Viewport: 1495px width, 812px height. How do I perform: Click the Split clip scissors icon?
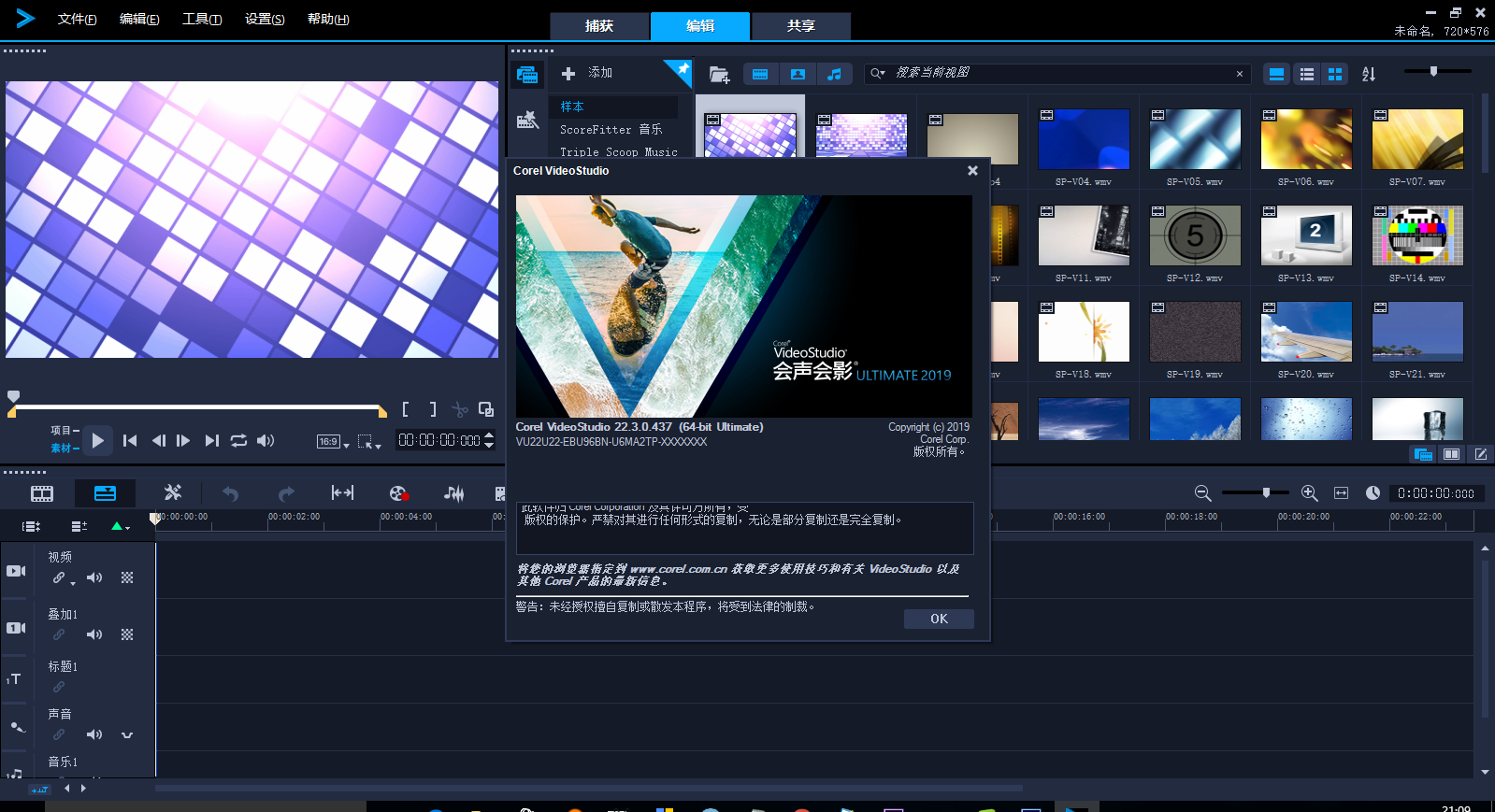[459, 409]
